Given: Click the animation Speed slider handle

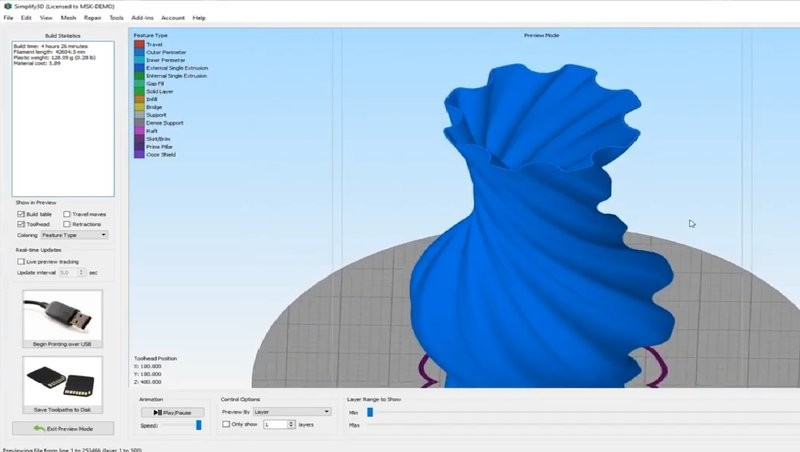Looking at the screenshot, I should coord(198,424).
